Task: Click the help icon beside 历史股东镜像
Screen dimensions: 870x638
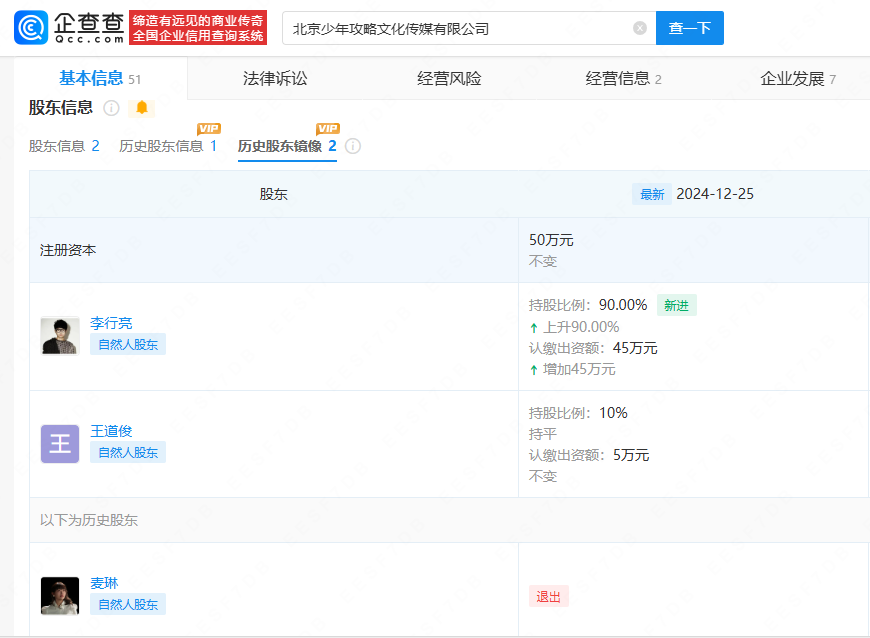Action: point(353,146)
